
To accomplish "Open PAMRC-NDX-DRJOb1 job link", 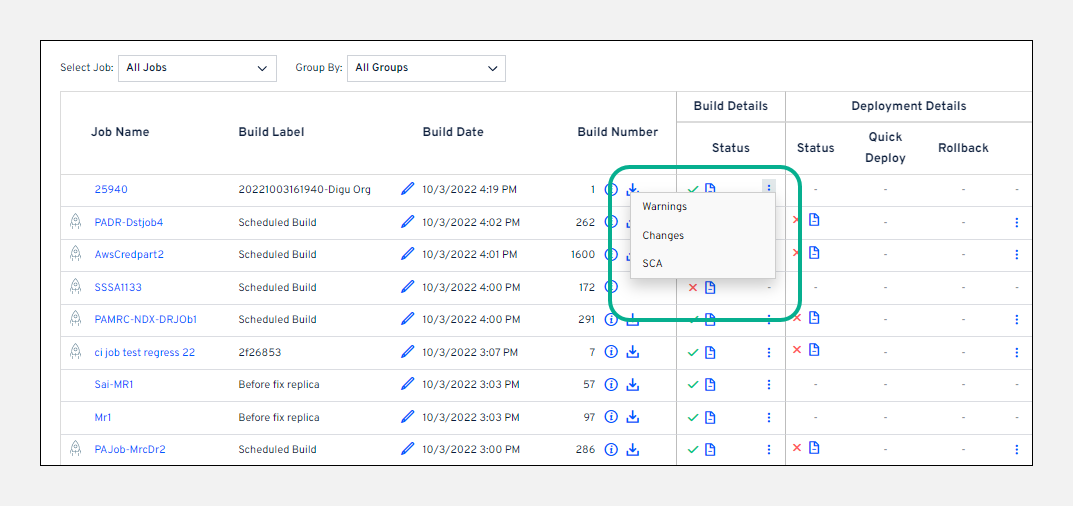I will (146, 320).
